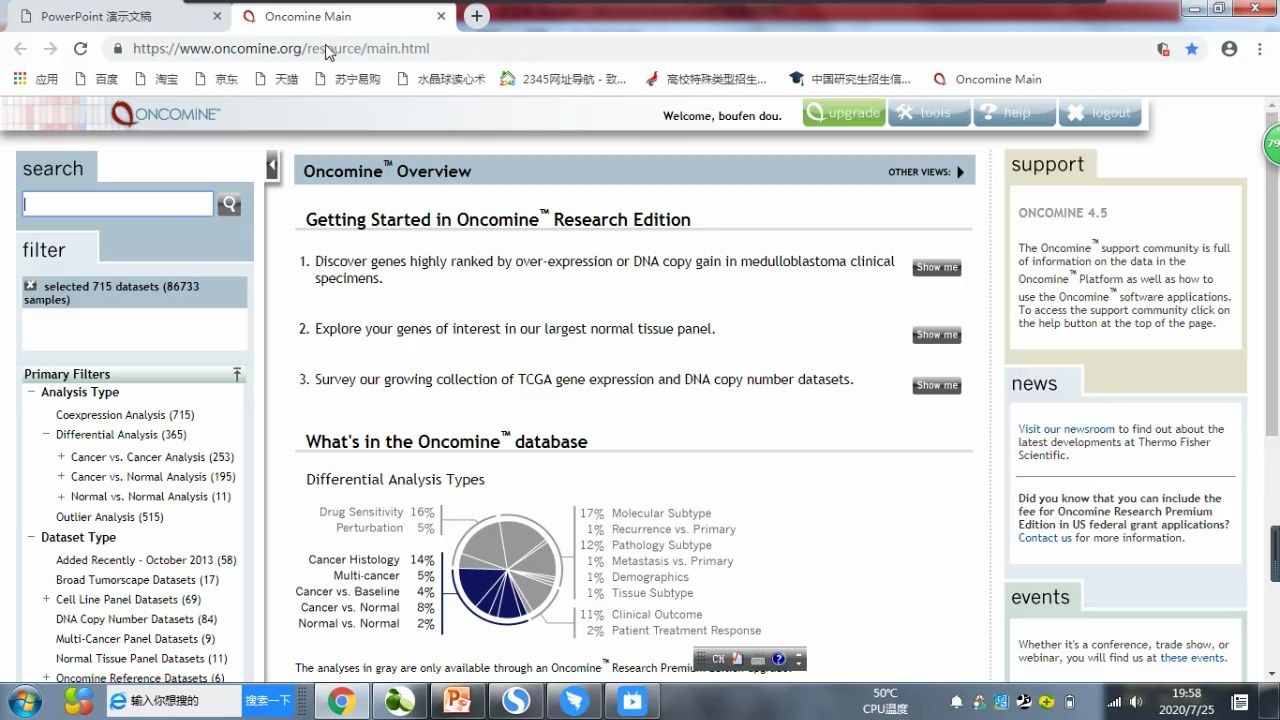The height and width of the screenshot is (720, 1280).
Task: Close the PowerPoint 演示文稿 tab
Action: (217, 16)
